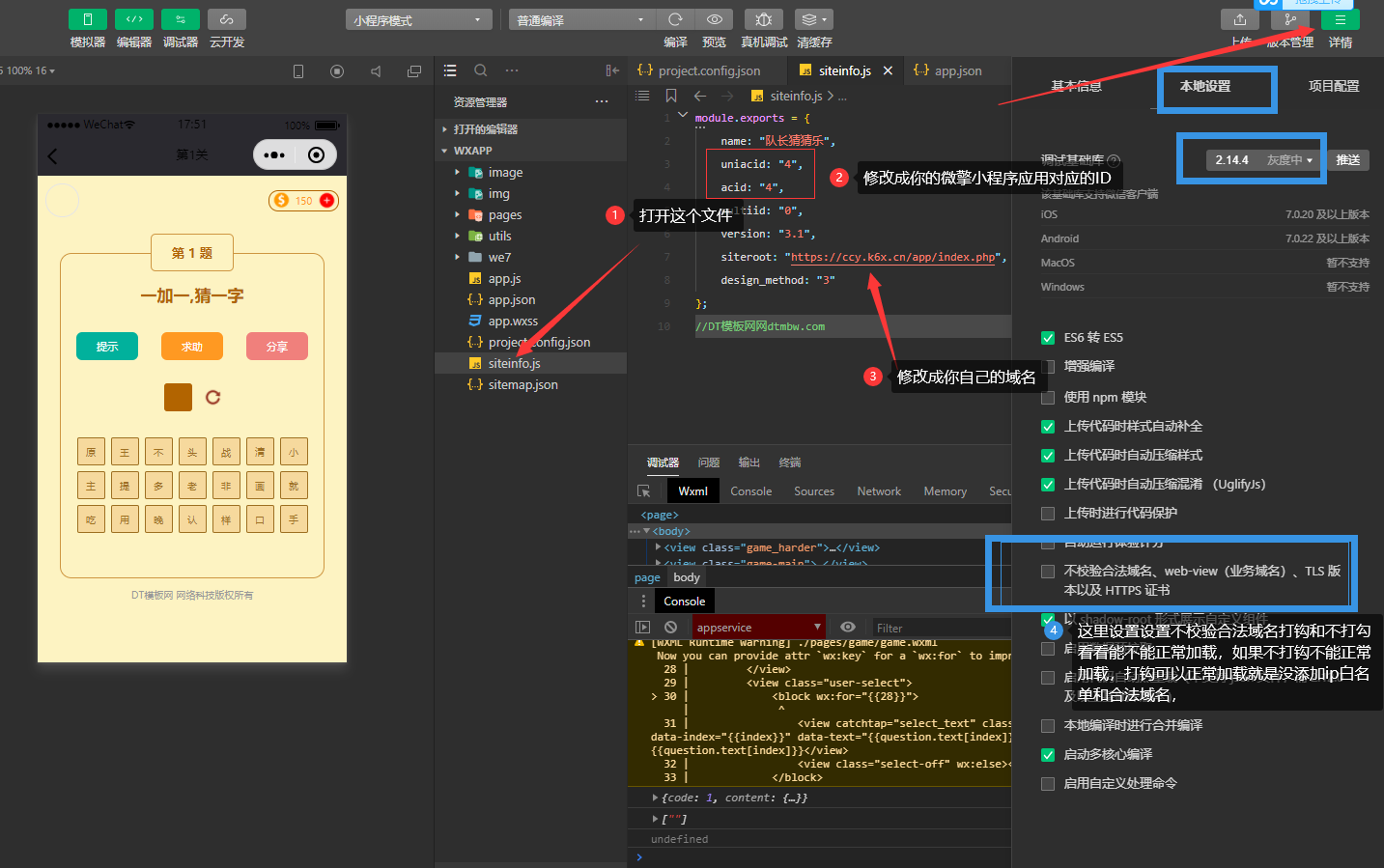Open the debug base library version dropdown
This screenshot has height=868, width=1384.
(1264, 160)
